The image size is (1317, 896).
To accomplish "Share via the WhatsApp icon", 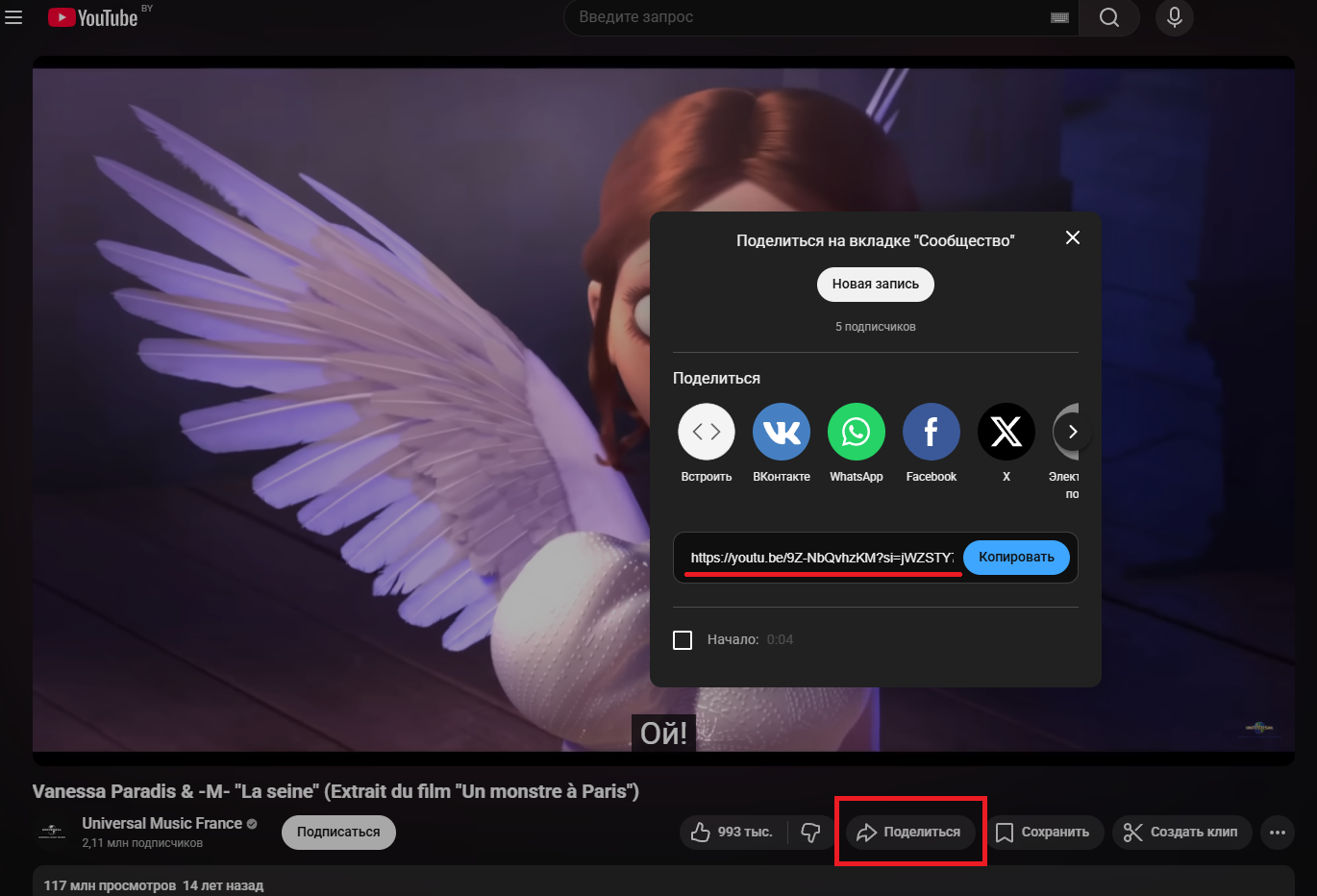I will point(857,432).
